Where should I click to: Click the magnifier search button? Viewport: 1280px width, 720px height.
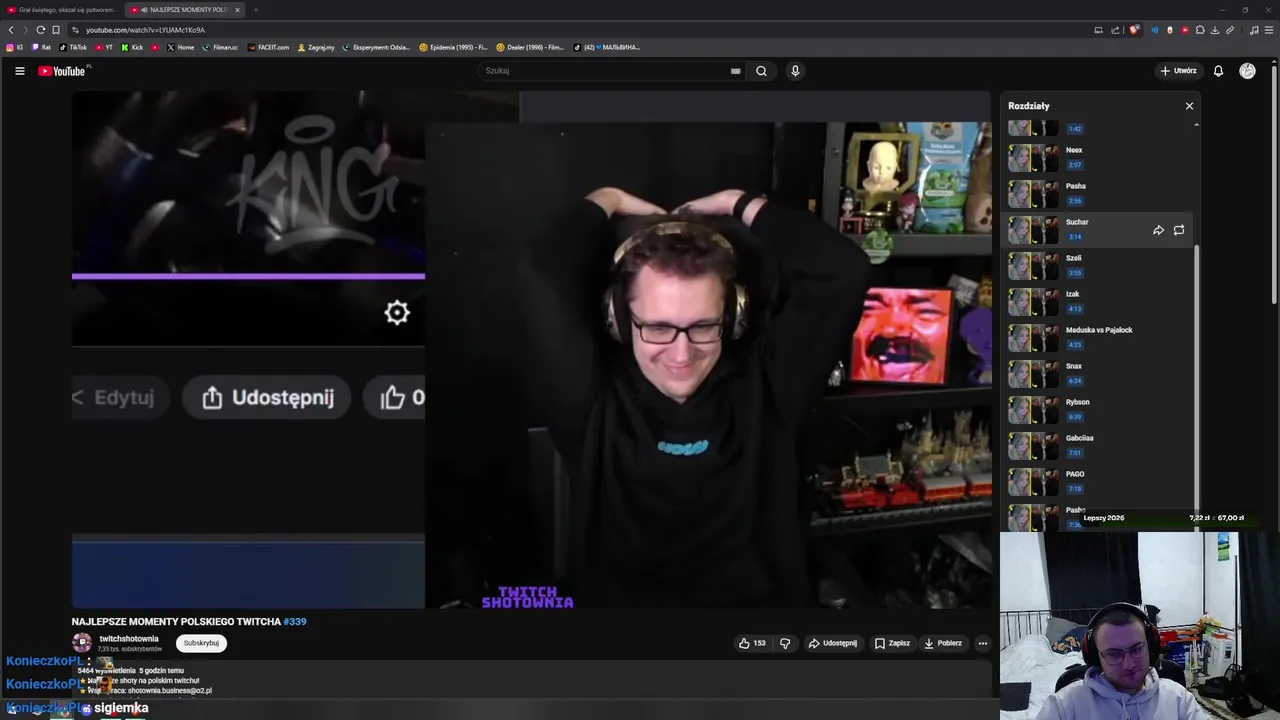pyautogui.click(x=761, y=71)
